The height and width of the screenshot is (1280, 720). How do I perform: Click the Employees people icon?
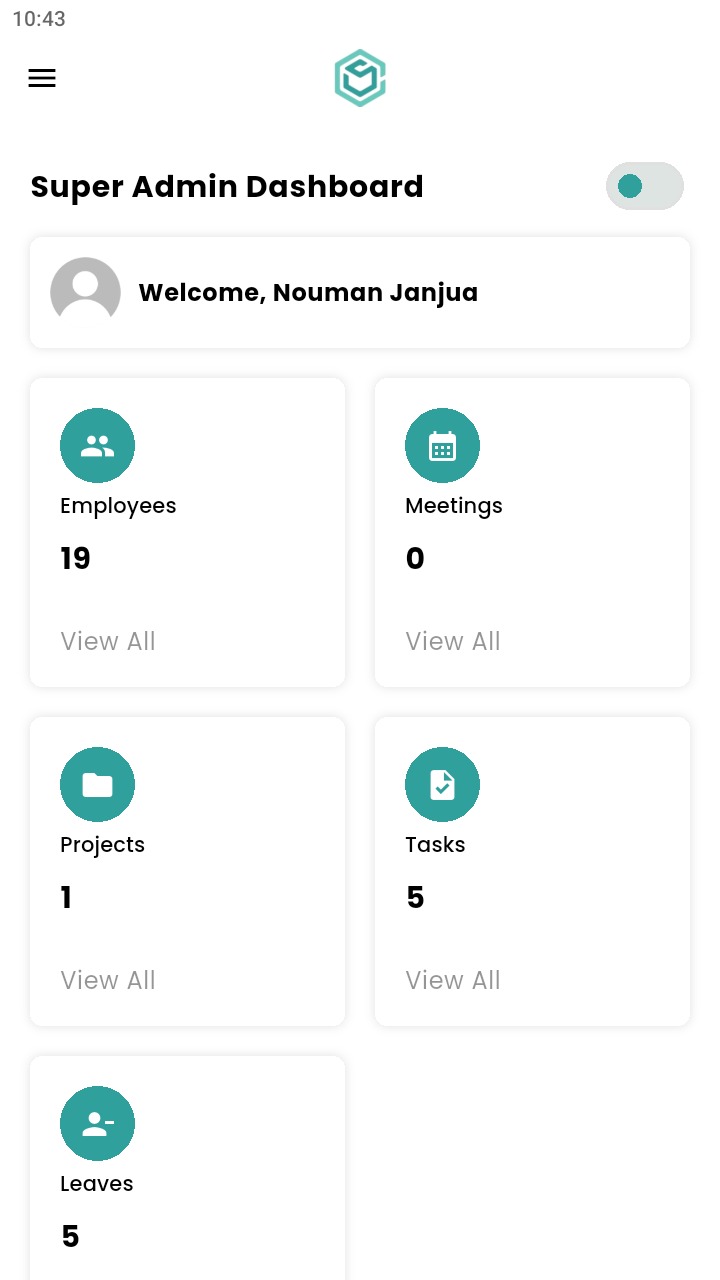point(97,446)
